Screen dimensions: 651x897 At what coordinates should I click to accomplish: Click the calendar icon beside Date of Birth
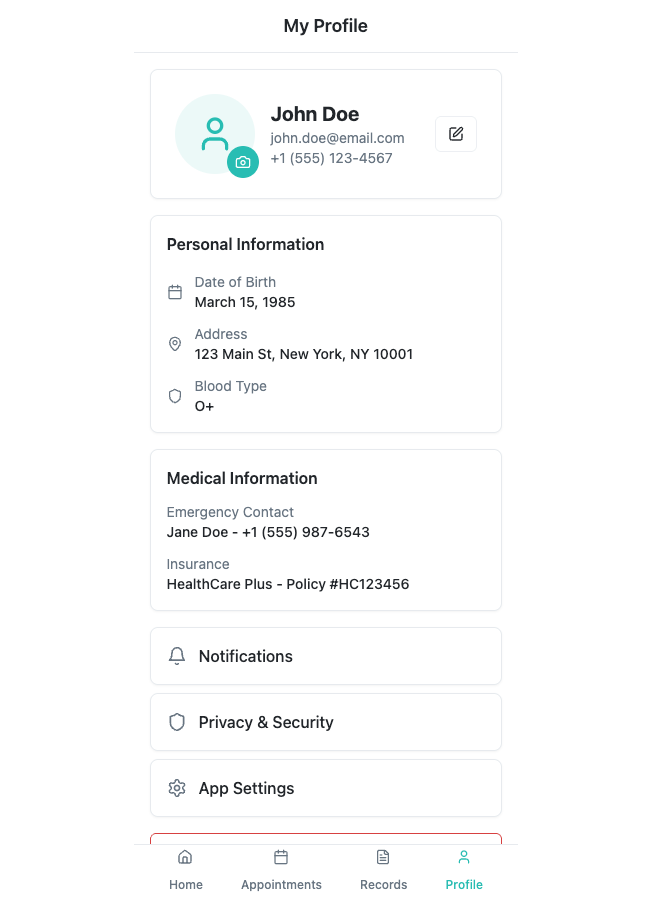tap(175, 292)
